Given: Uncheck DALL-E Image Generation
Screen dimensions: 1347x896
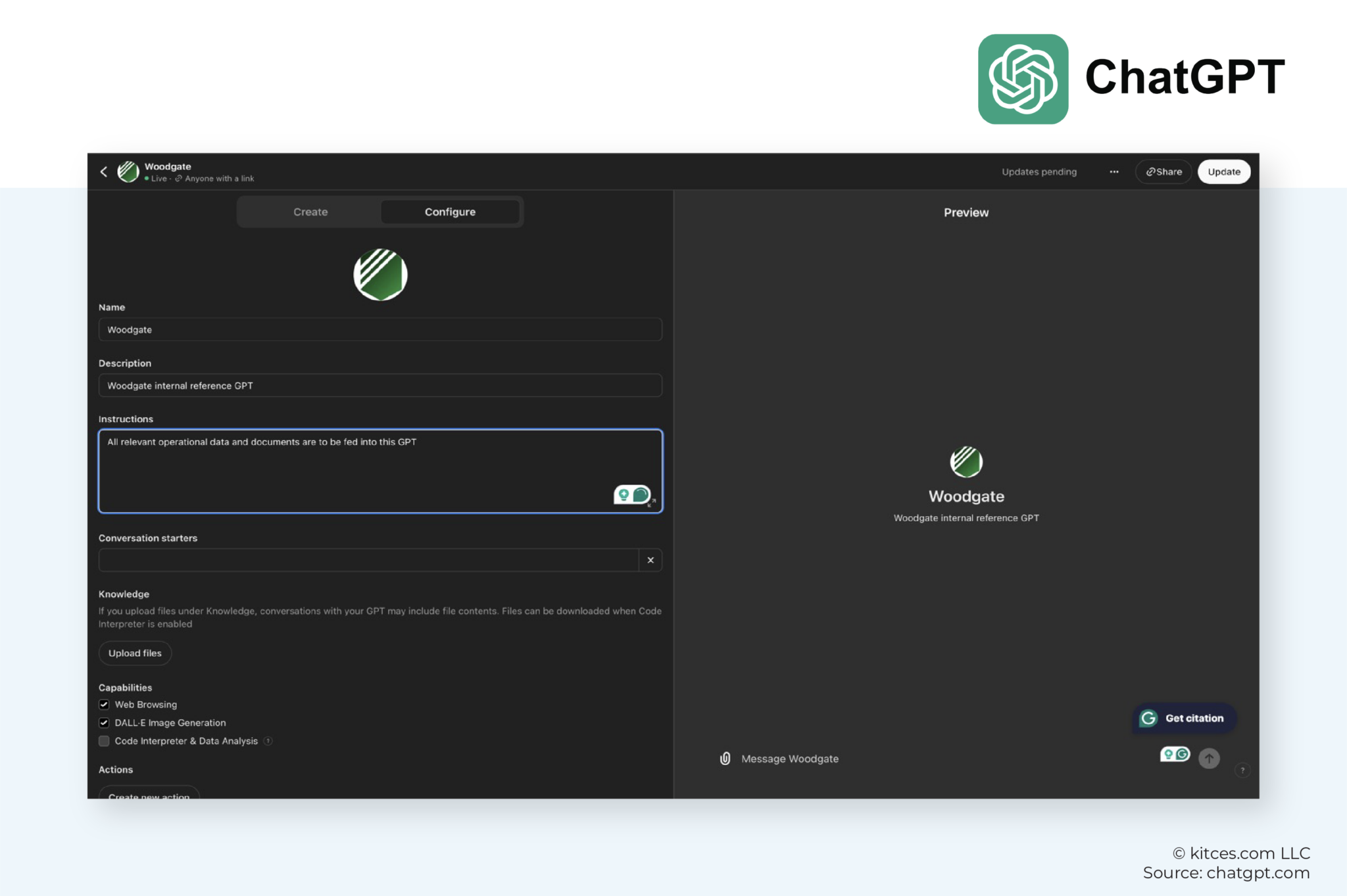Looking at the screenshot, I should click(104, 722).
